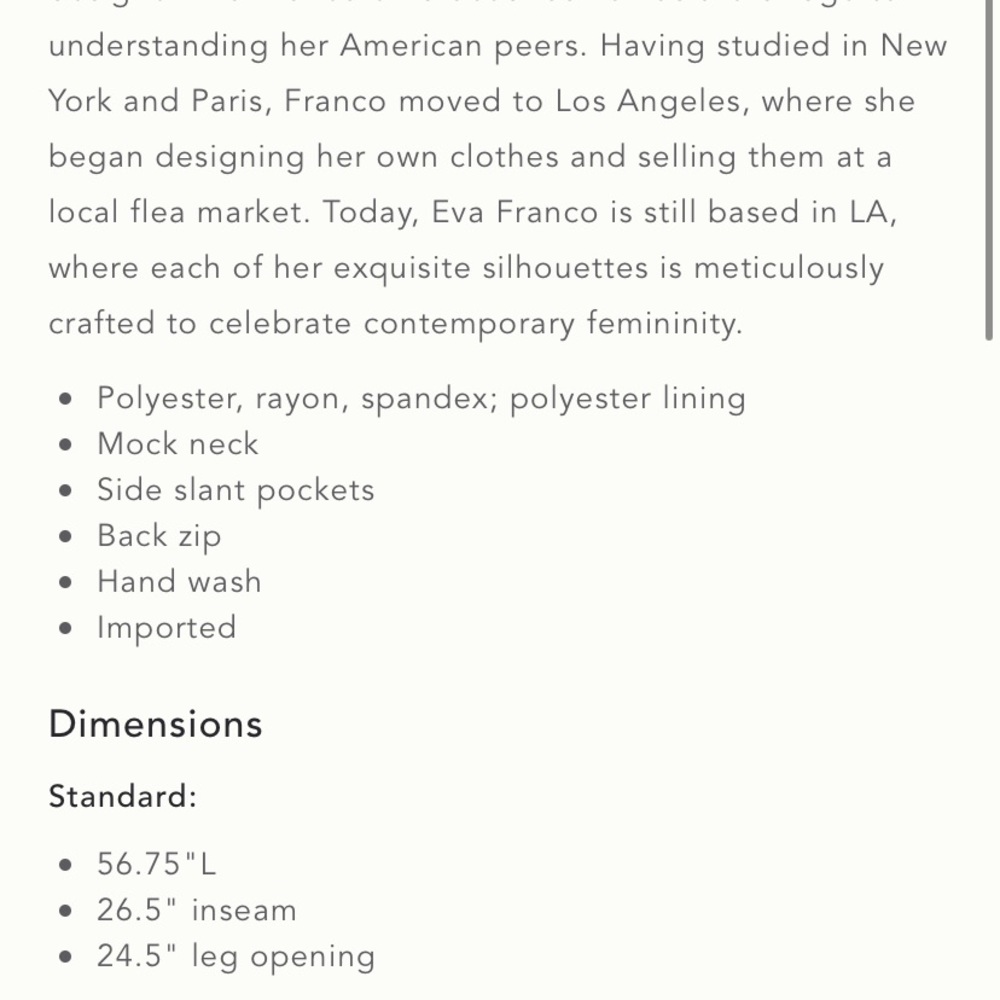Viewport: 1000px width, 1000px height.
Task: Click the 56.75"L dimension entry
Action: (156, 865)
